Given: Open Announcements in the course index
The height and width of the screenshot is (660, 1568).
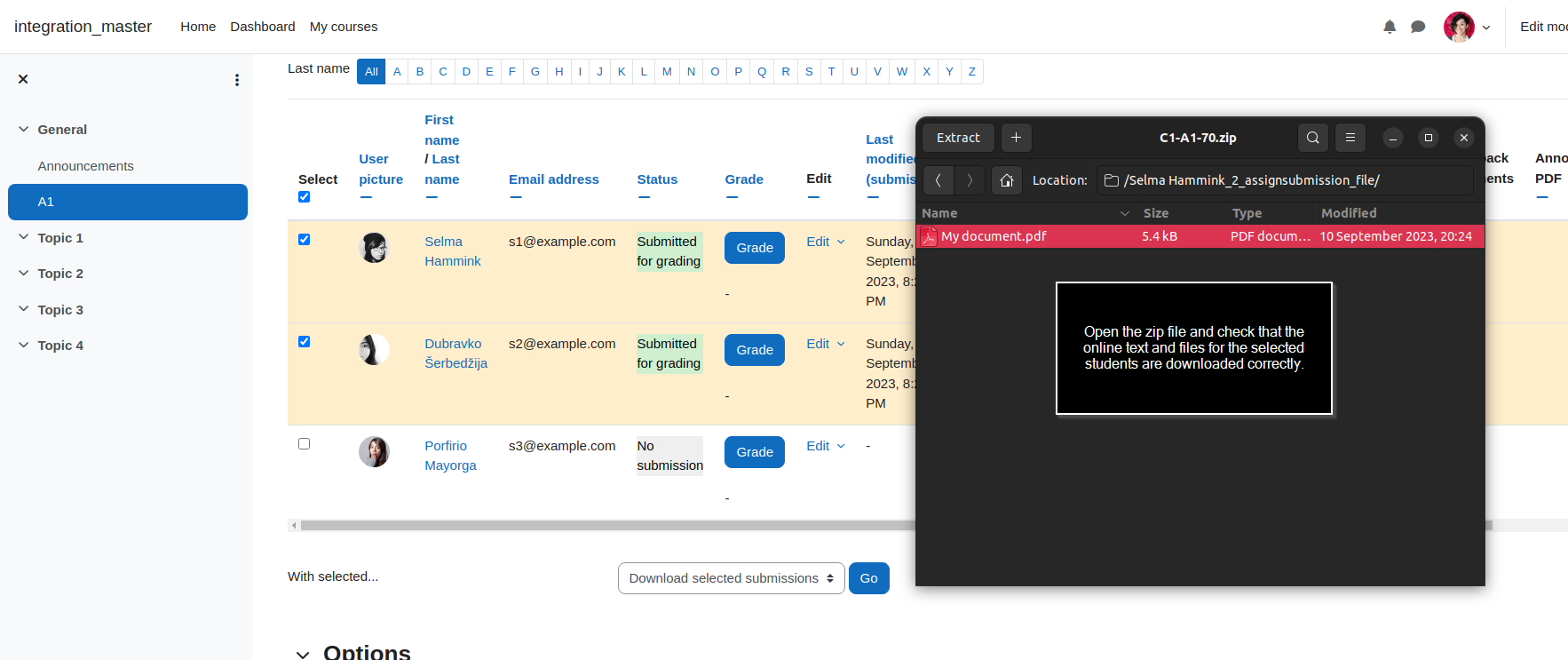Looking at the screenshot, I should [85, 166].
